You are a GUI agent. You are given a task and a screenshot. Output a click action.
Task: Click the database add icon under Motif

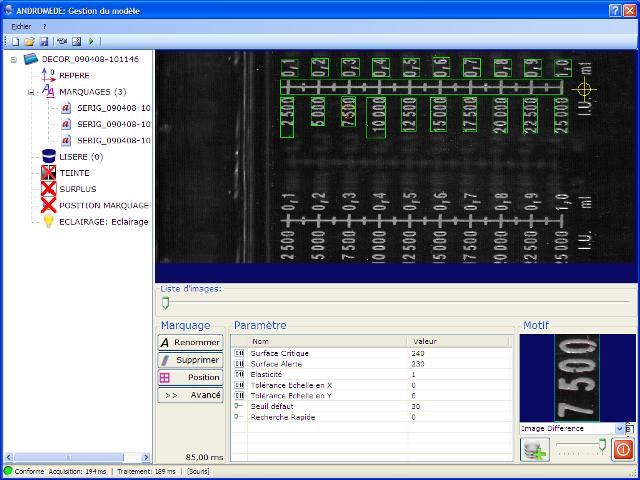click(535, 450)
